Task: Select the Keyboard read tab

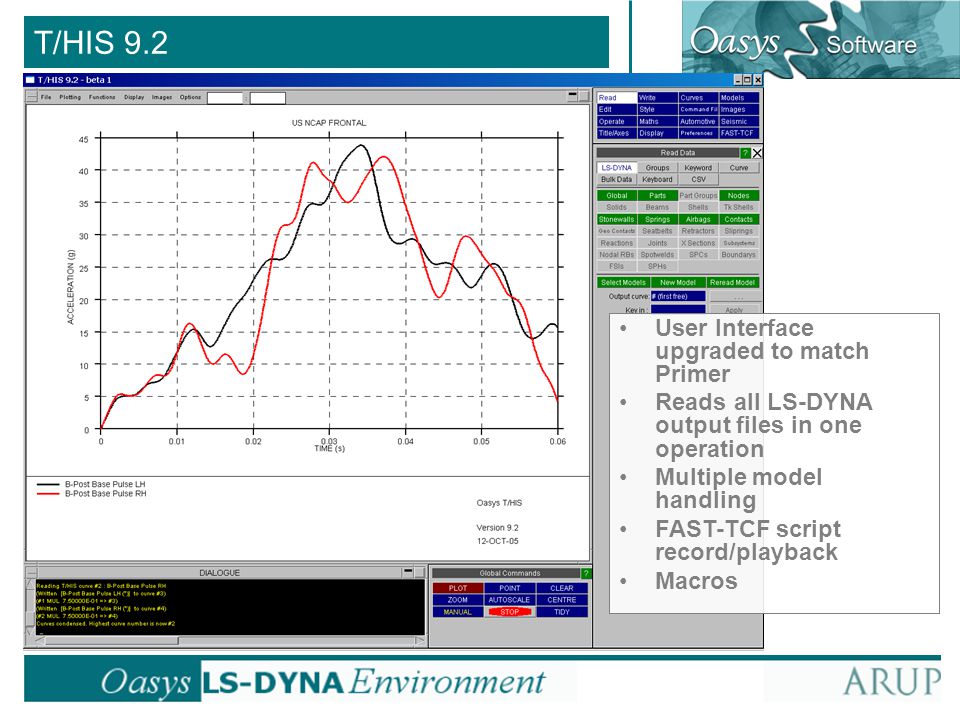Action: [657, 179]
